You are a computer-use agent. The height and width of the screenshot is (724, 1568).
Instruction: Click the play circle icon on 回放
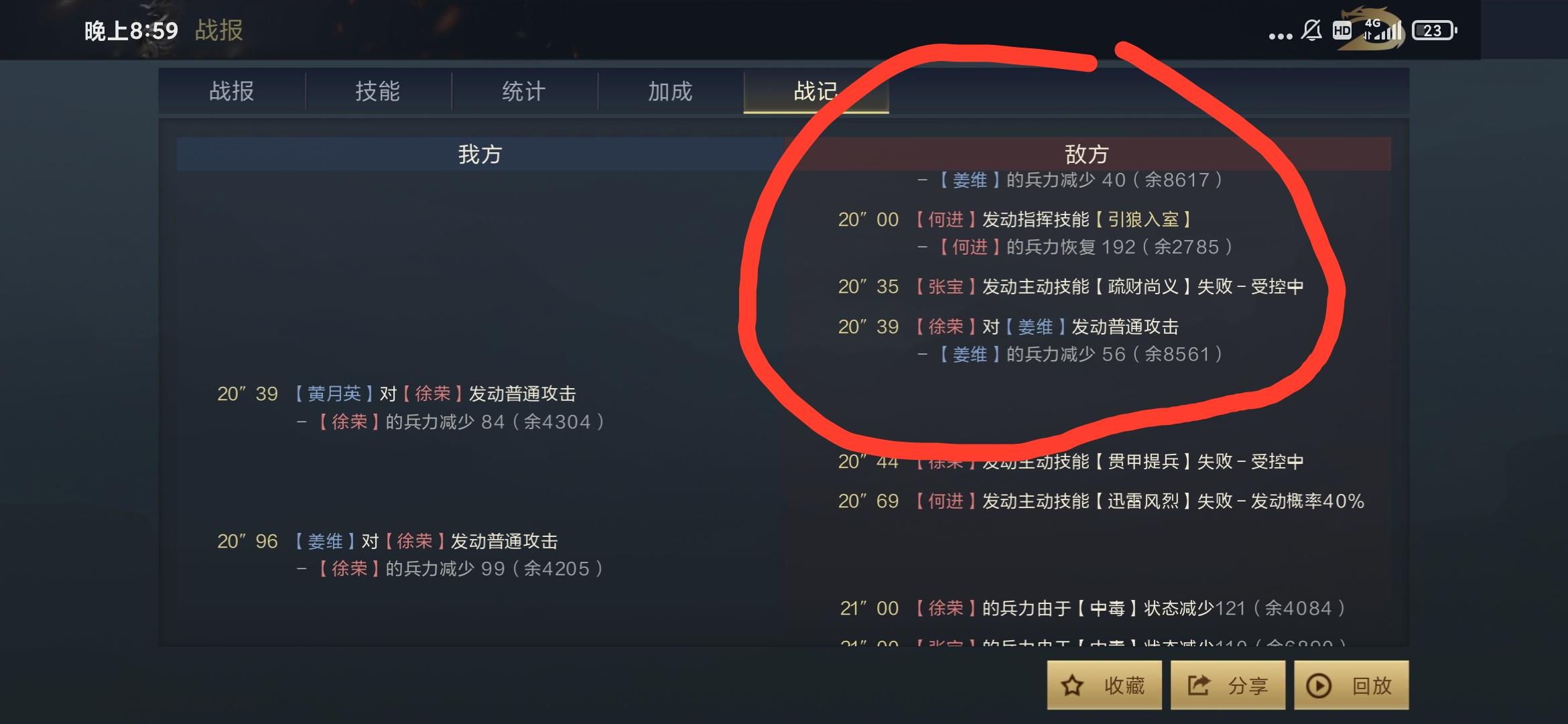tap(1319, 686)
